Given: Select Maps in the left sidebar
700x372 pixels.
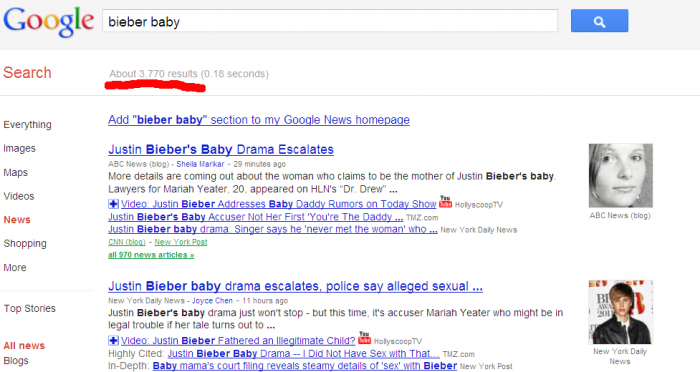Looking at the screenshot, I should pyautogui.click(x=15, y=172).
